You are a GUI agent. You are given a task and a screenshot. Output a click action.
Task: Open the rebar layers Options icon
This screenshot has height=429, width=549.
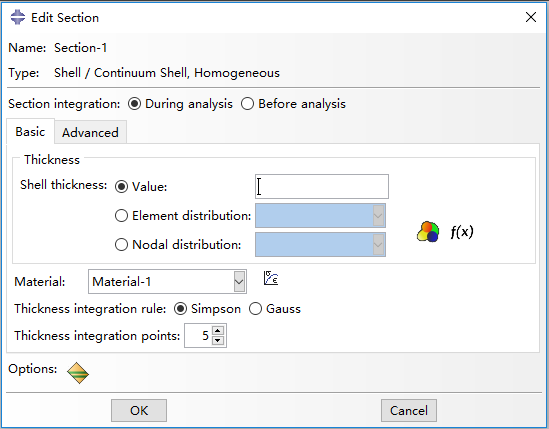78,373
